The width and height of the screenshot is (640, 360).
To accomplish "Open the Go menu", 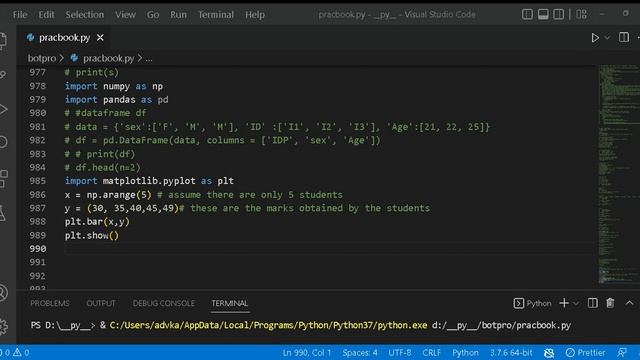I will pos(153,15).
